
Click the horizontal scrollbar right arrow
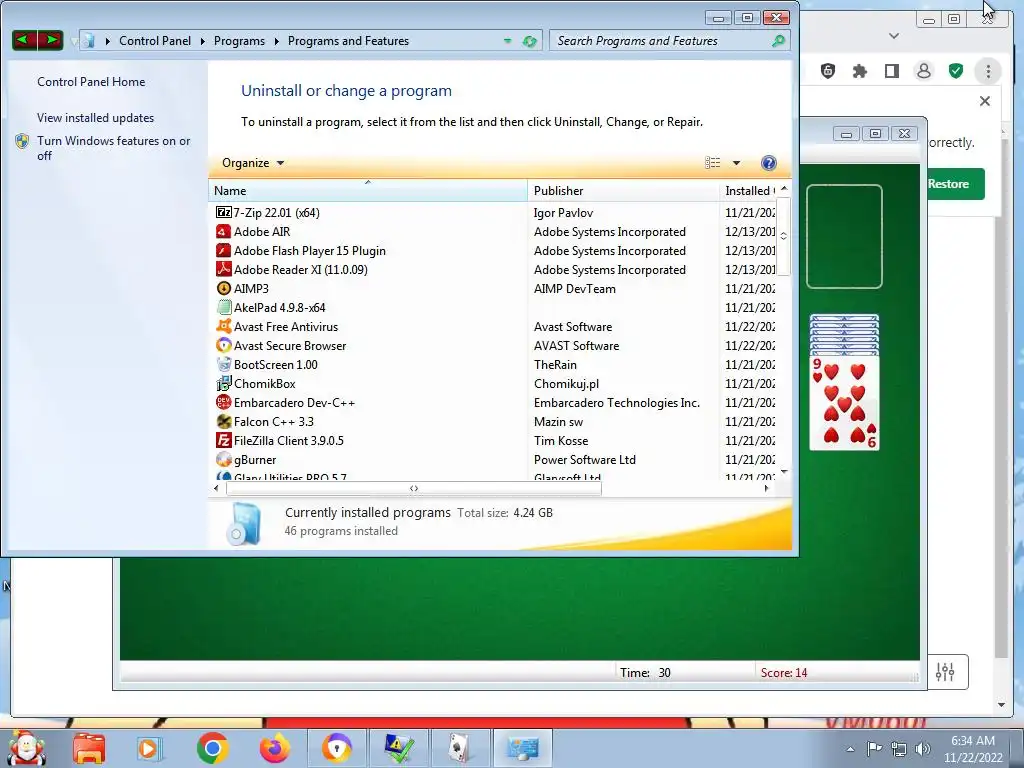pos(766,488)
